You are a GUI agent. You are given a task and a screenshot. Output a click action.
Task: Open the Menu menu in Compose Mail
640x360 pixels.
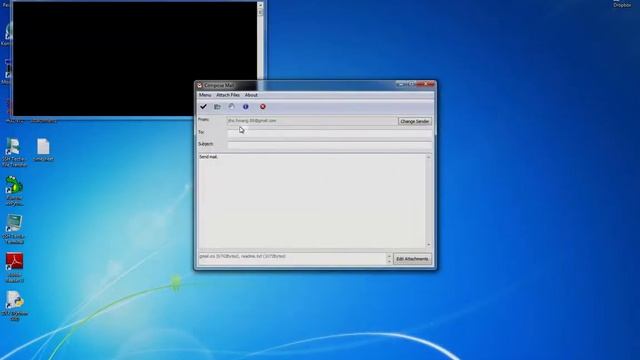tap(205, 95)
